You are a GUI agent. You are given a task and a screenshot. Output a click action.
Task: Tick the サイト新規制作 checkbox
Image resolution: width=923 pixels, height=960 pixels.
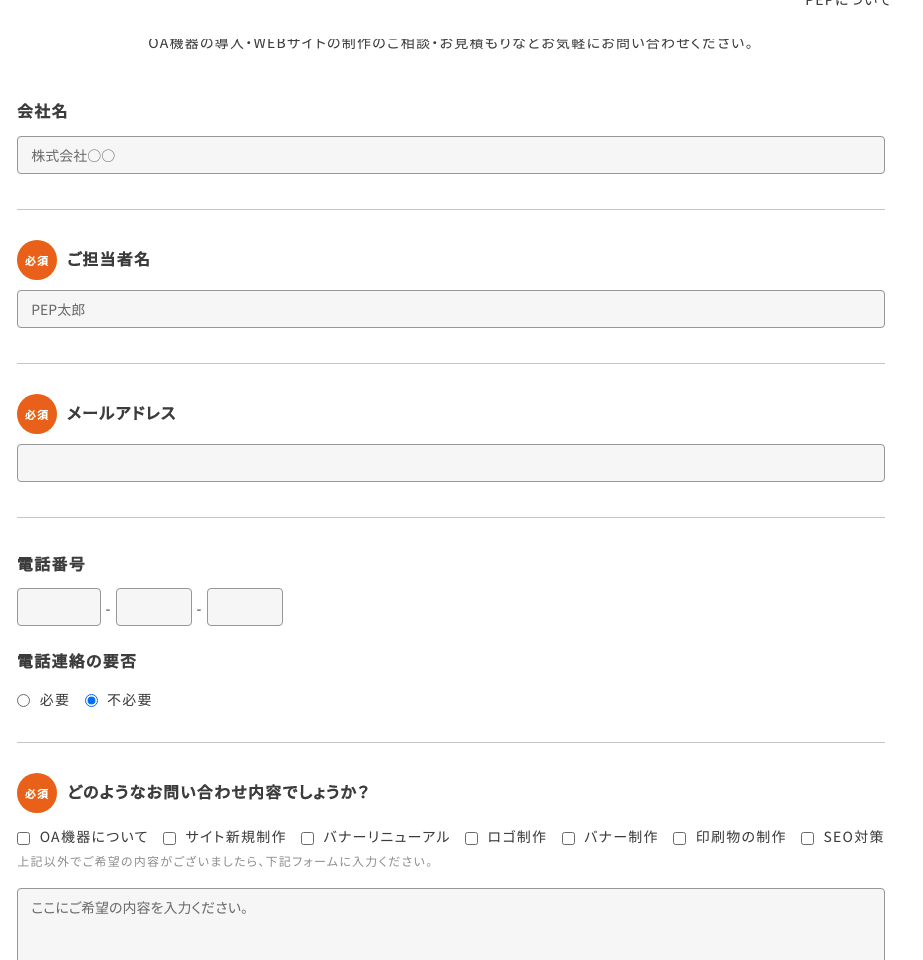(170, 838)
